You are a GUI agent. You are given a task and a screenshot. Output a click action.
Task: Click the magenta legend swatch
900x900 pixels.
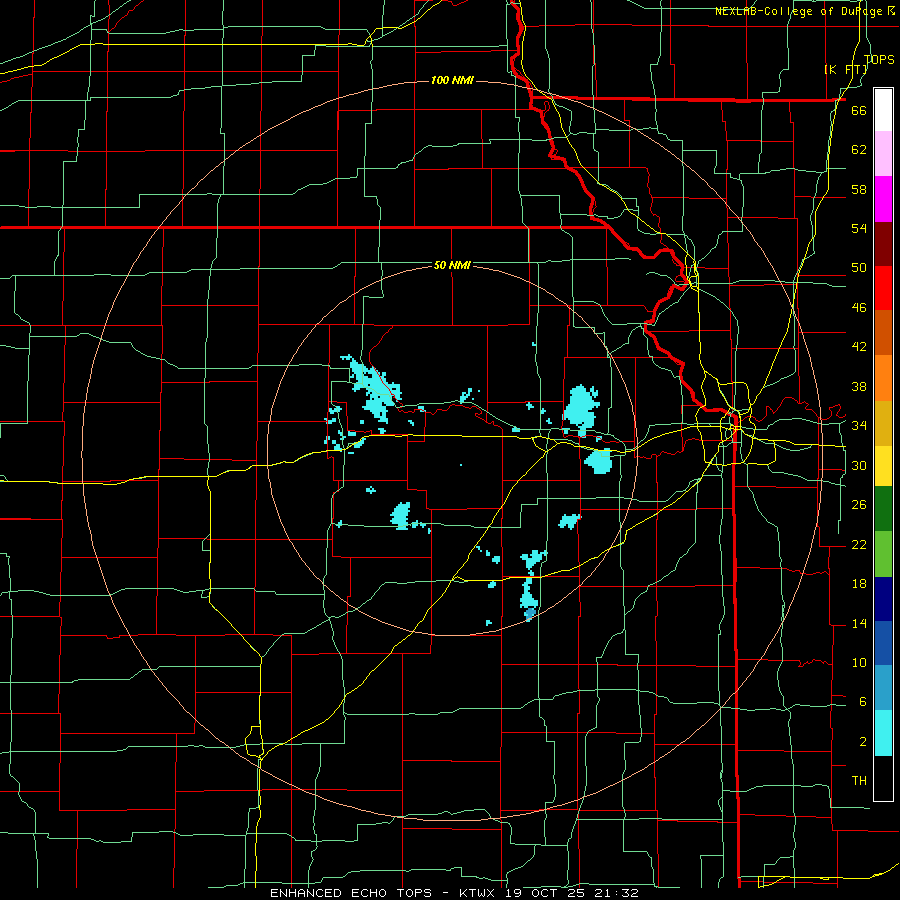coord(883,199)
